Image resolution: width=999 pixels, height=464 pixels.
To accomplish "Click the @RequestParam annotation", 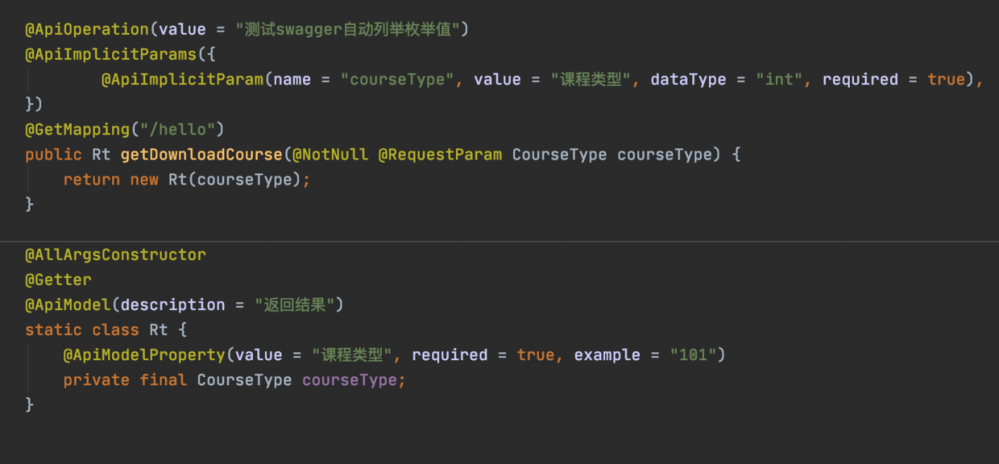I will (x=440, y=155).
